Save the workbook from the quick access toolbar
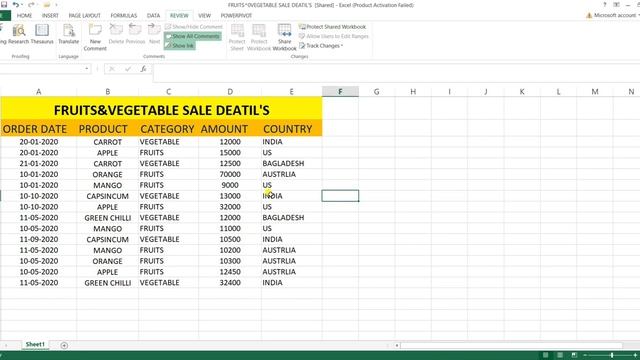The image size is (640, 360). click(x=4, y=5)
